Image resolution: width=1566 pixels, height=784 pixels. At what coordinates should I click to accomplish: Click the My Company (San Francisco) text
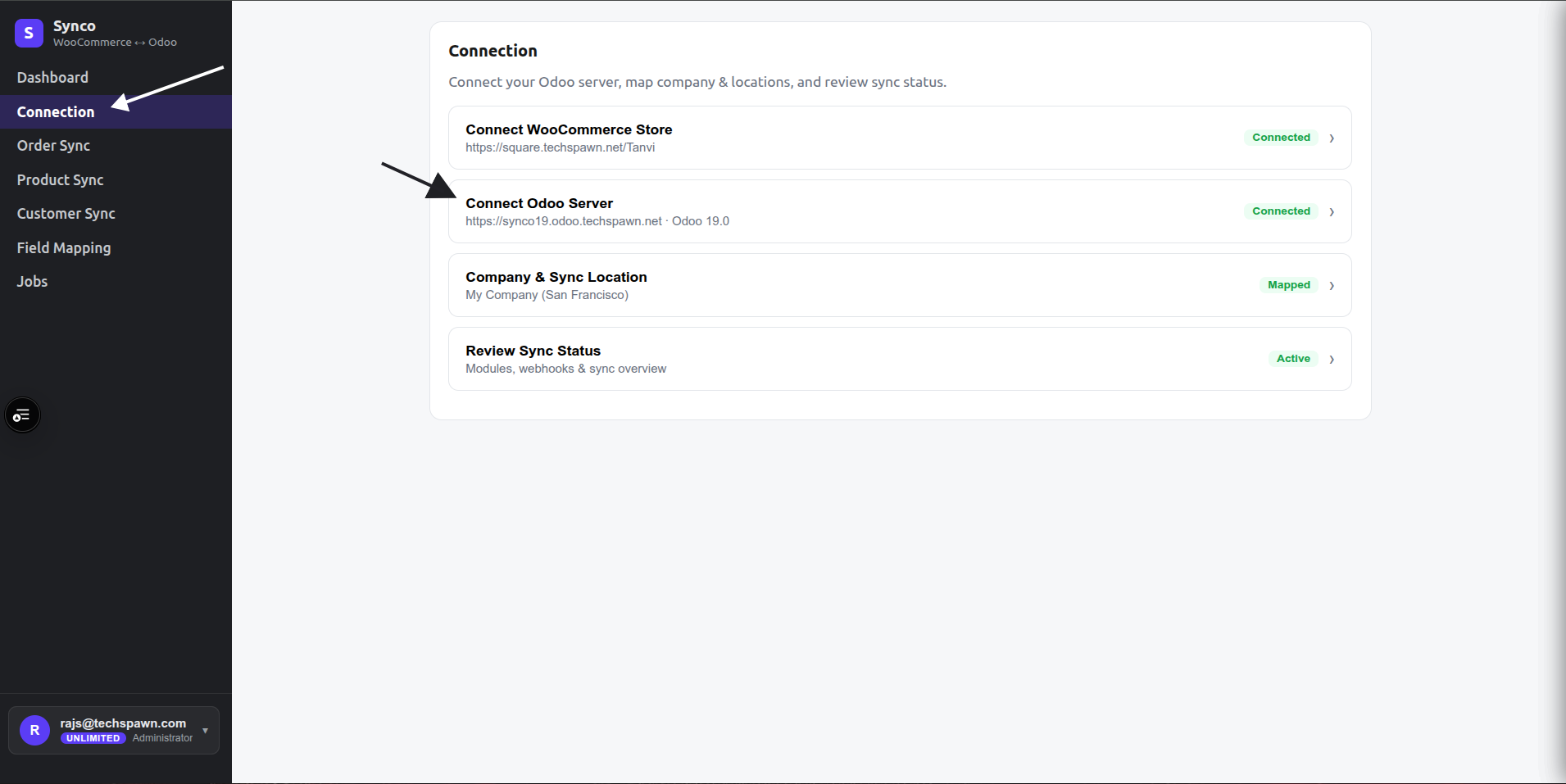547,295
